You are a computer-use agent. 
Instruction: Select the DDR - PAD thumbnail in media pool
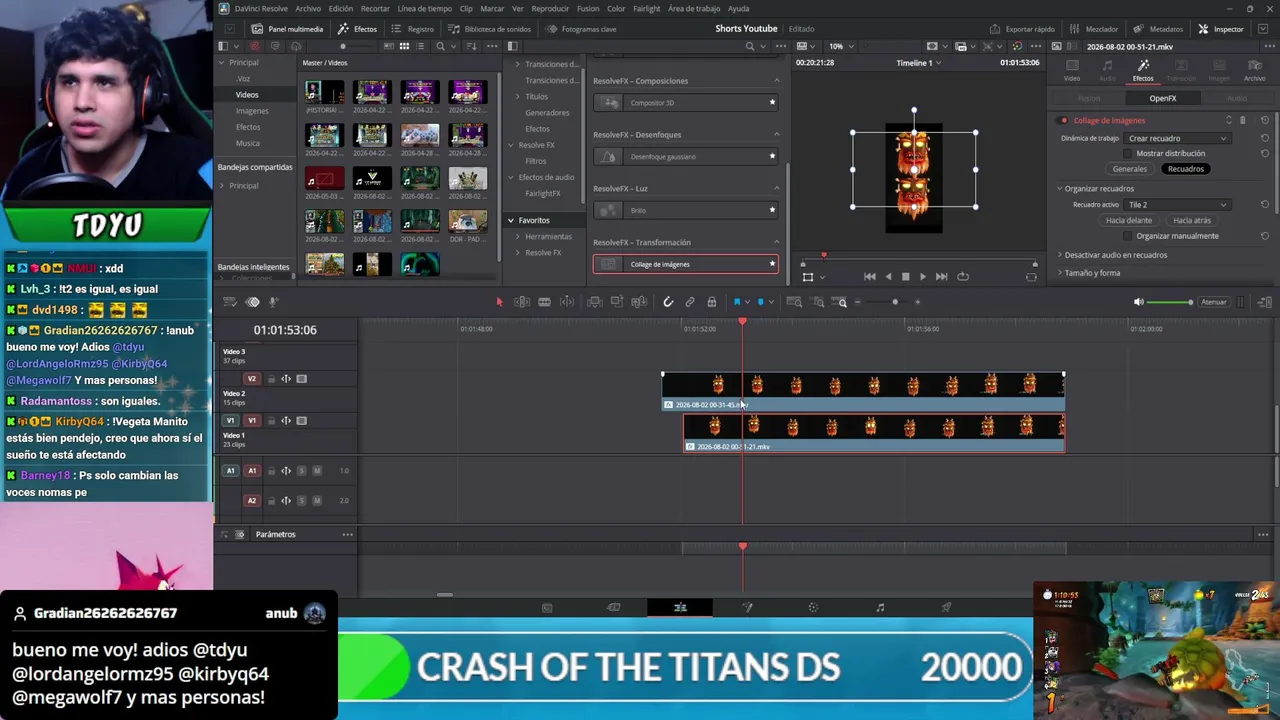tap(468, 223)
